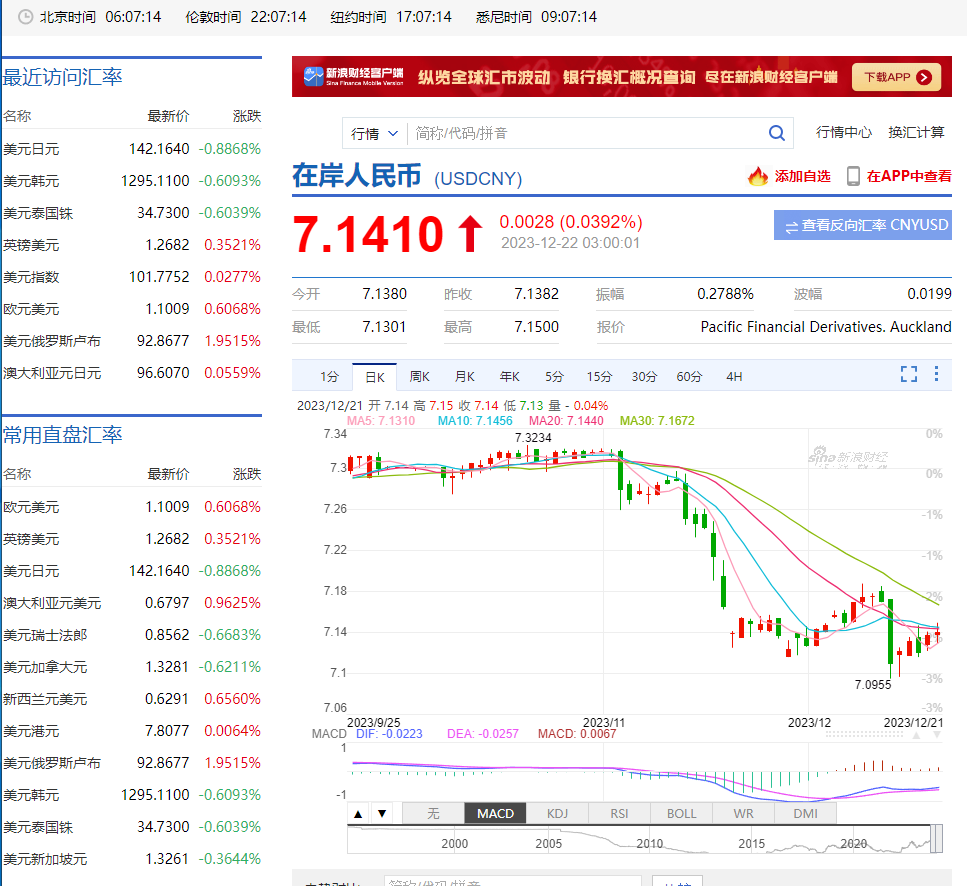Click the arrow icon on 下载APP button
Image resolution: width=967 pixels, height=886 pixels.
924,77
